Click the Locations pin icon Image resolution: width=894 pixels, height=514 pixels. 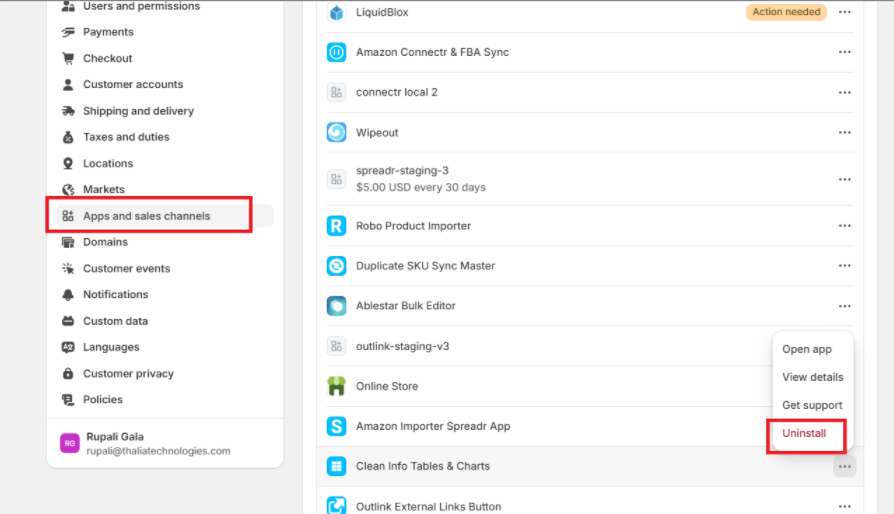(x=68, y=164)
